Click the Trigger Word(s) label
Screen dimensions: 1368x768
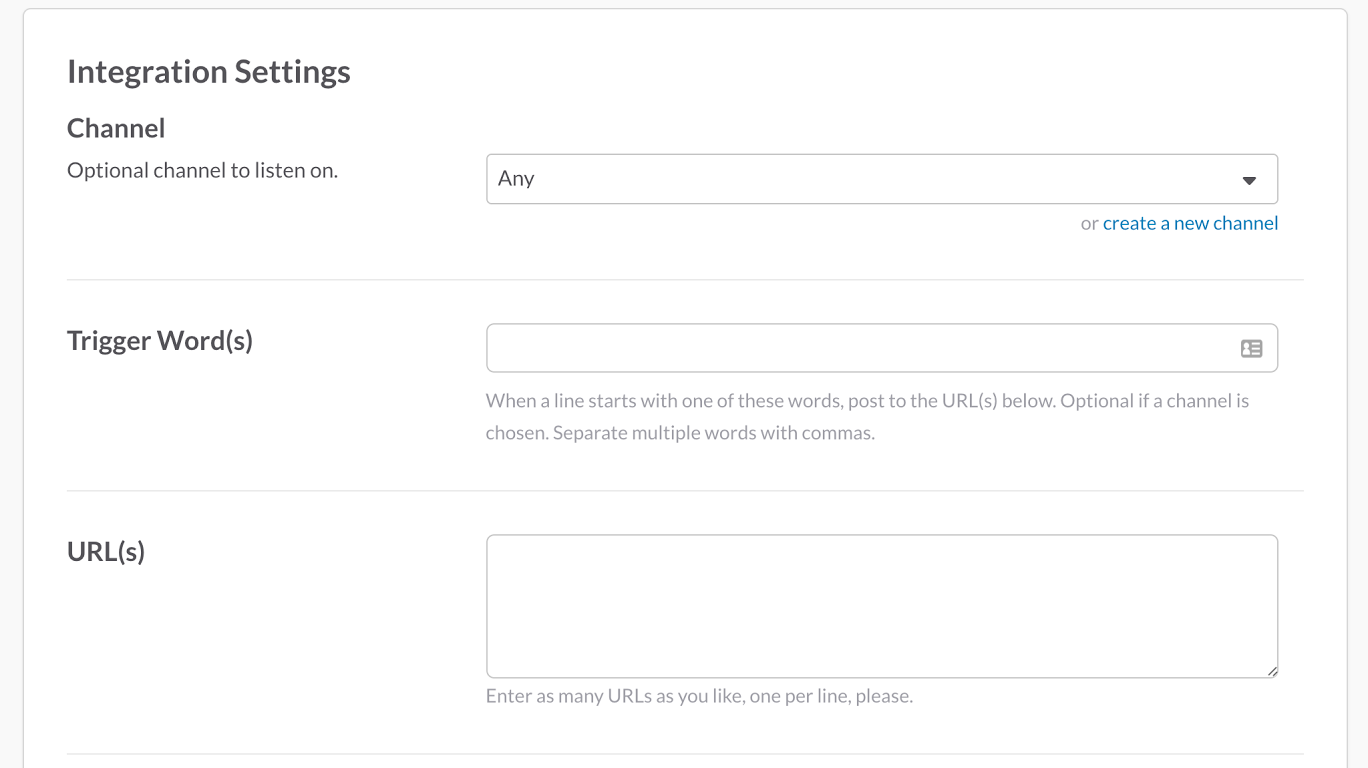tap(160, 341)
